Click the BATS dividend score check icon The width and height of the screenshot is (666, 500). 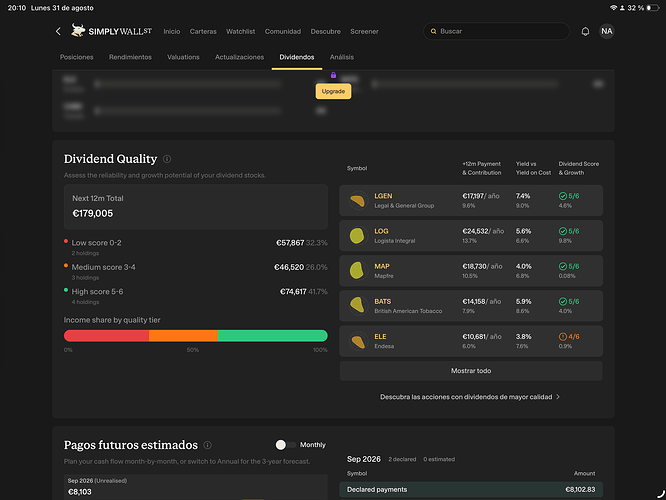pyautogui.click(x=563, y=301)
